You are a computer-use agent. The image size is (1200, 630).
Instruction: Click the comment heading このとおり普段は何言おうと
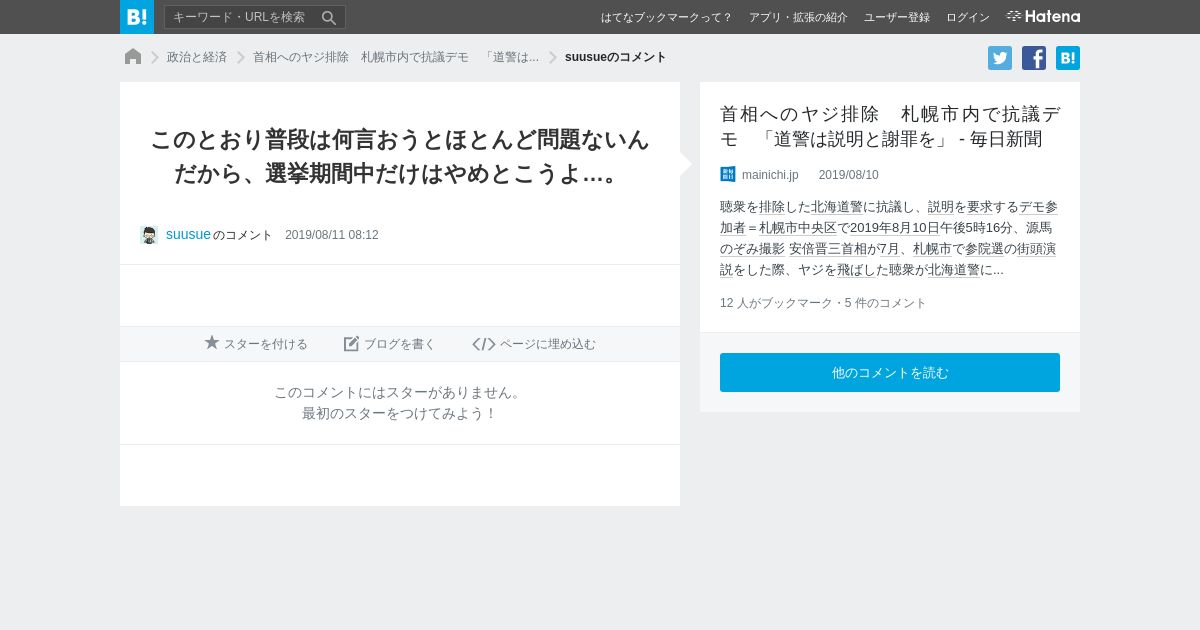(x=400, y=156)
